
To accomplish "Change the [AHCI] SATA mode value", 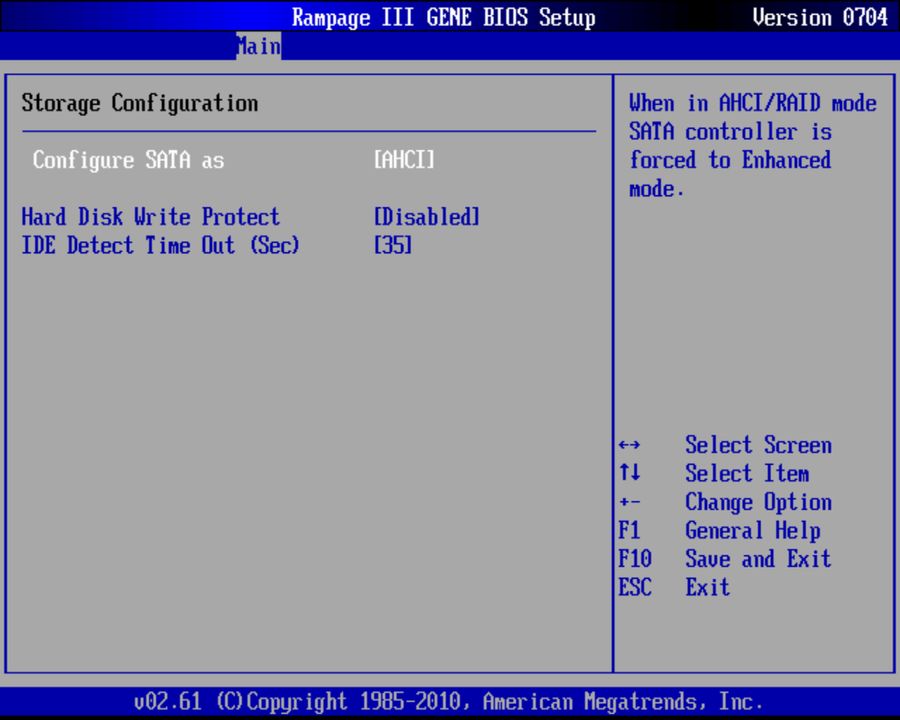I will point(404,160).
